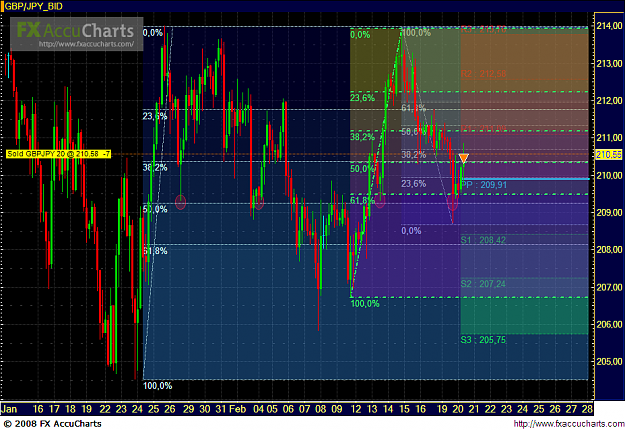Select the highlighted current price 210,55
Image resolution: width=625 pixels, height=430 pixels.
click(609, 155)
